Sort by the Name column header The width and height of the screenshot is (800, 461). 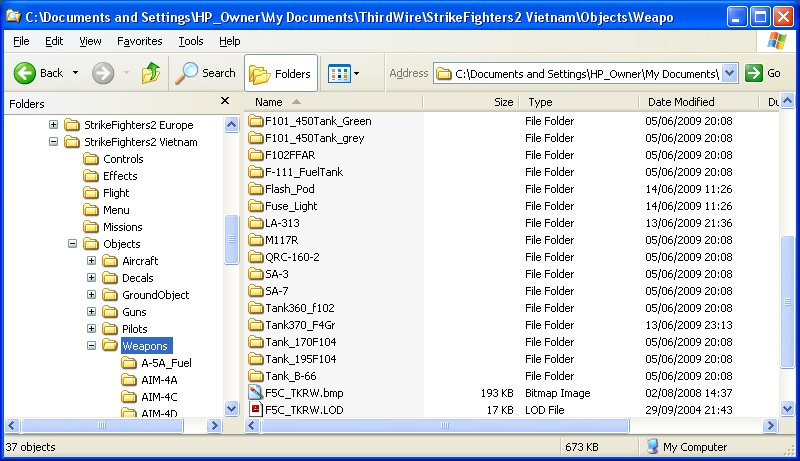click(334, 102)
